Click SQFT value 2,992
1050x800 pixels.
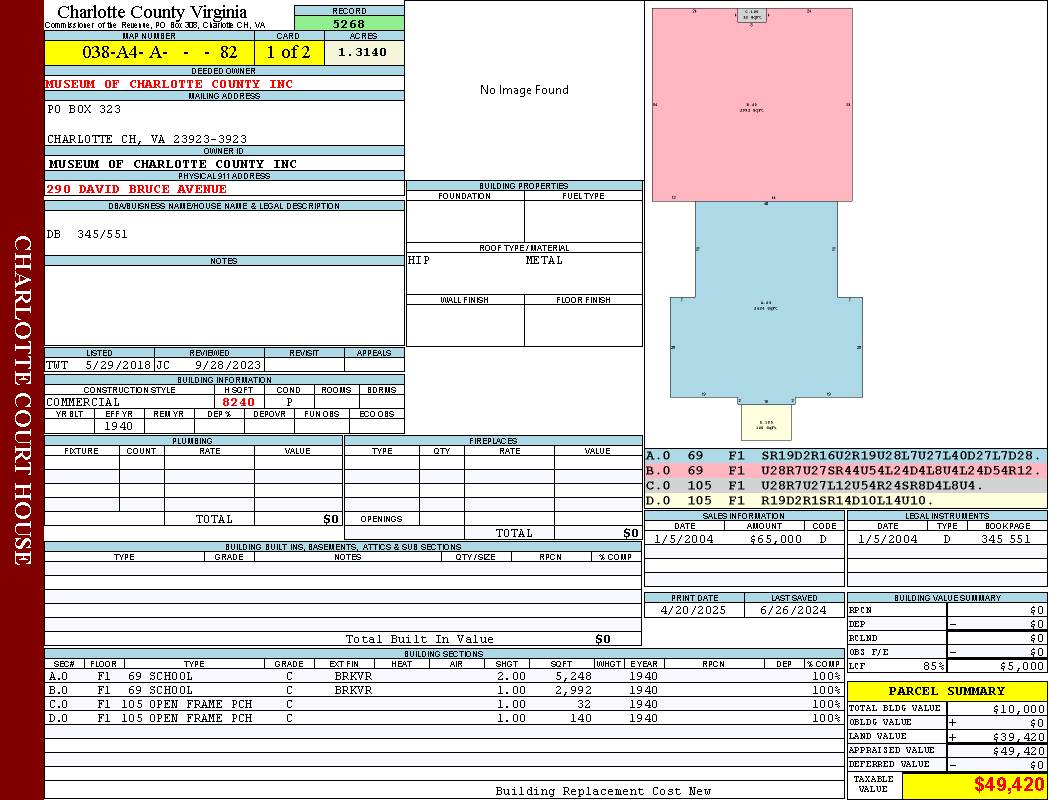tap(574, 690)
